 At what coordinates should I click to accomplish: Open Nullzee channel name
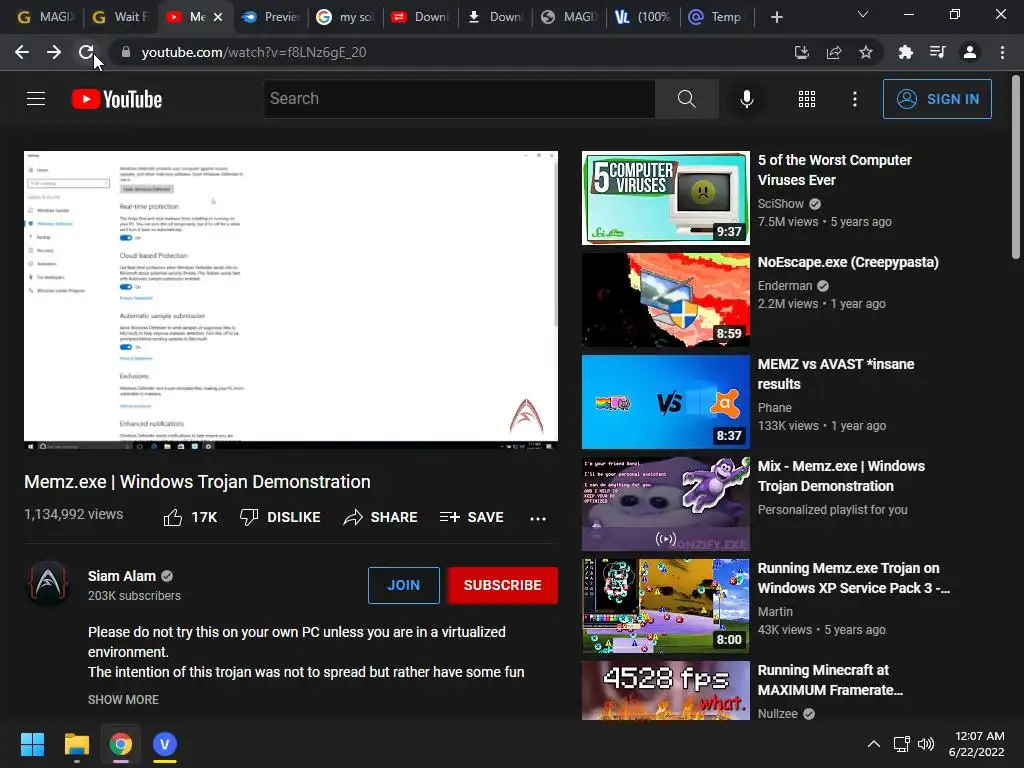coord(777,714)
